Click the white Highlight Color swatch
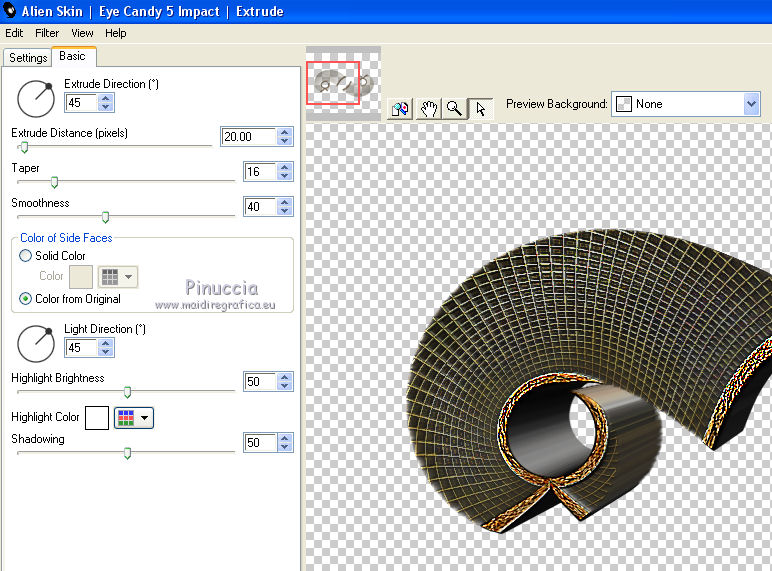Screen dimensions: 772x571 click(97, 418)
